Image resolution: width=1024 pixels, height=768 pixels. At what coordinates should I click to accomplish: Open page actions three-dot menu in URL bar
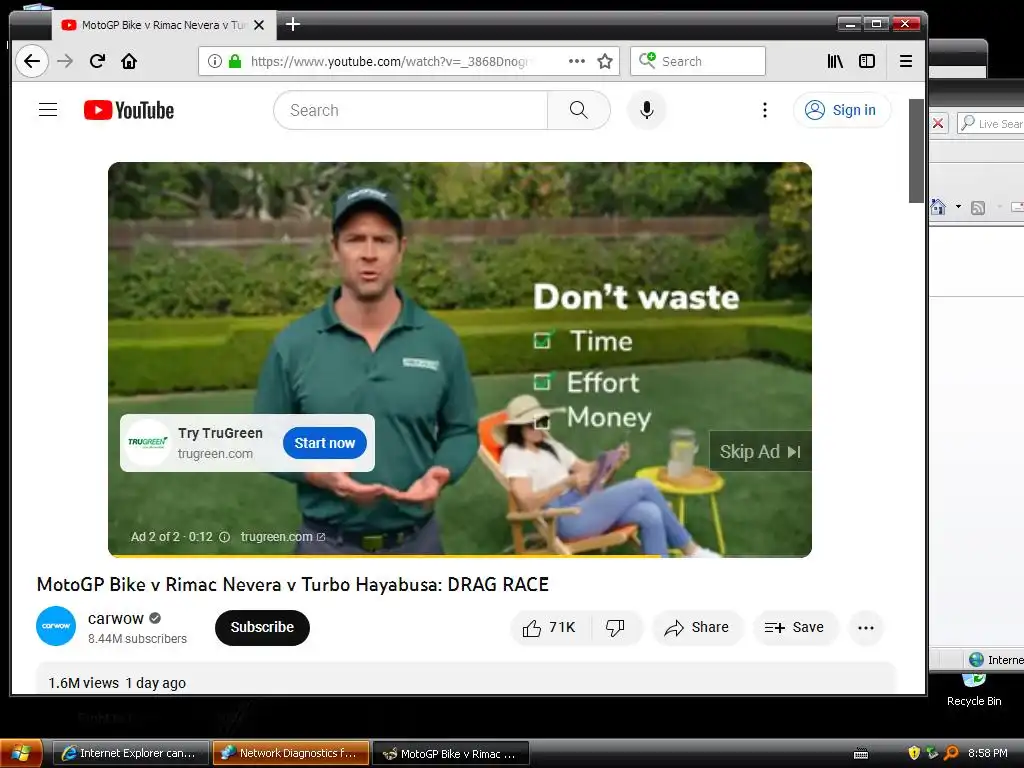577,61
